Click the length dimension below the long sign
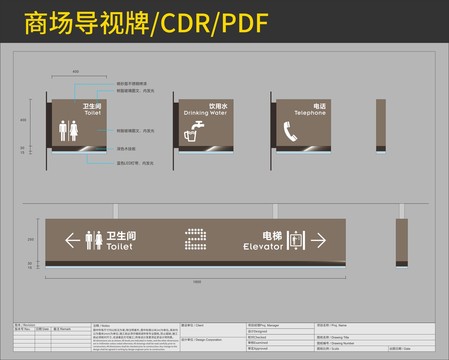449x360 pixels. coord(197,282)
